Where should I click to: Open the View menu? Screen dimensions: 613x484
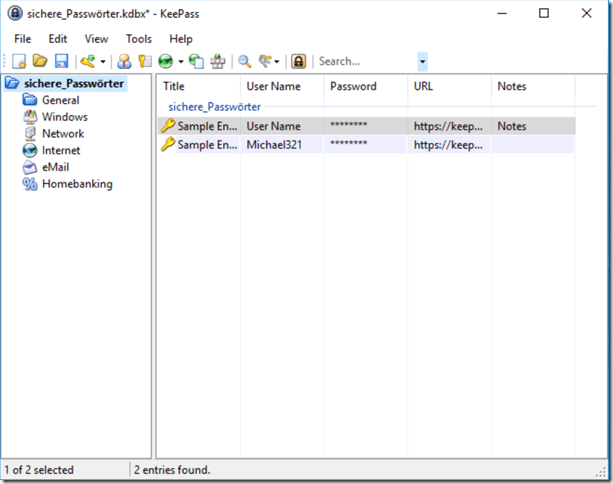97,38
